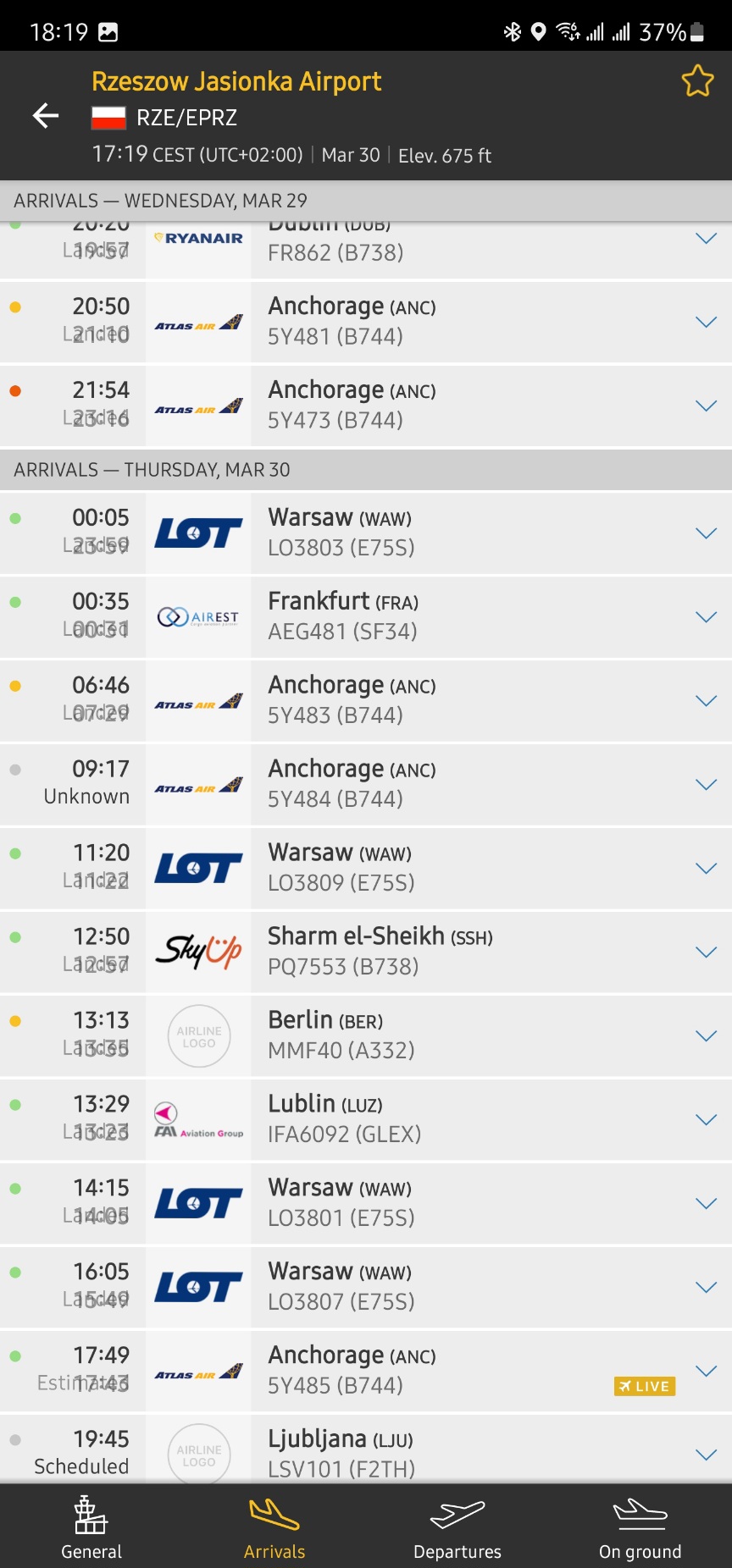Toggle the favorite star for Rzeszow airport
This screenshot has width=732, height=1568.
[697, 81]
